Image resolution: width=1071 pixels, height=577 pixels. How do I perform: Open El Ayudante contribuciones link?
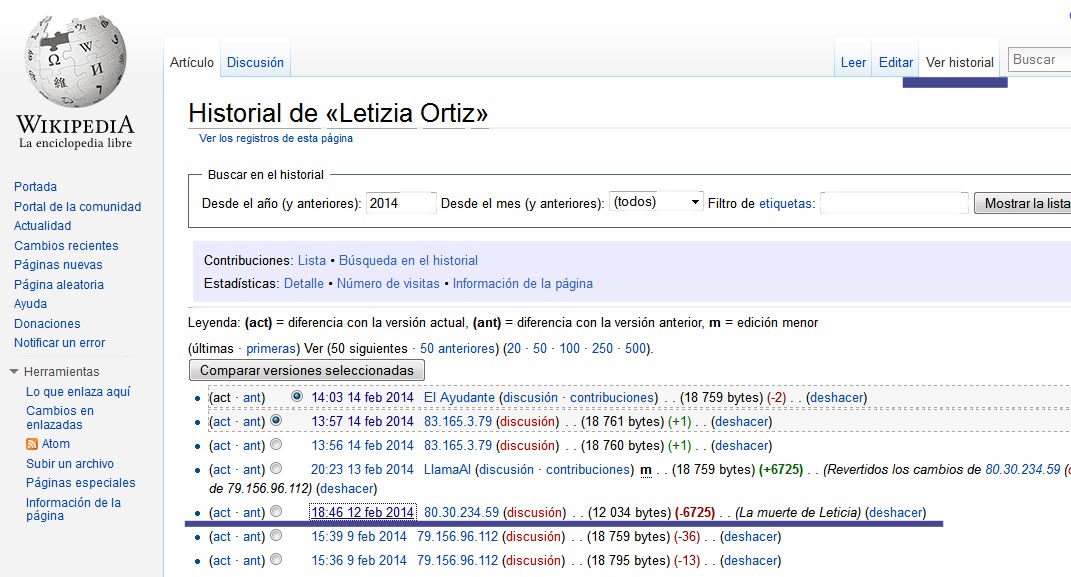coord(612,397)
